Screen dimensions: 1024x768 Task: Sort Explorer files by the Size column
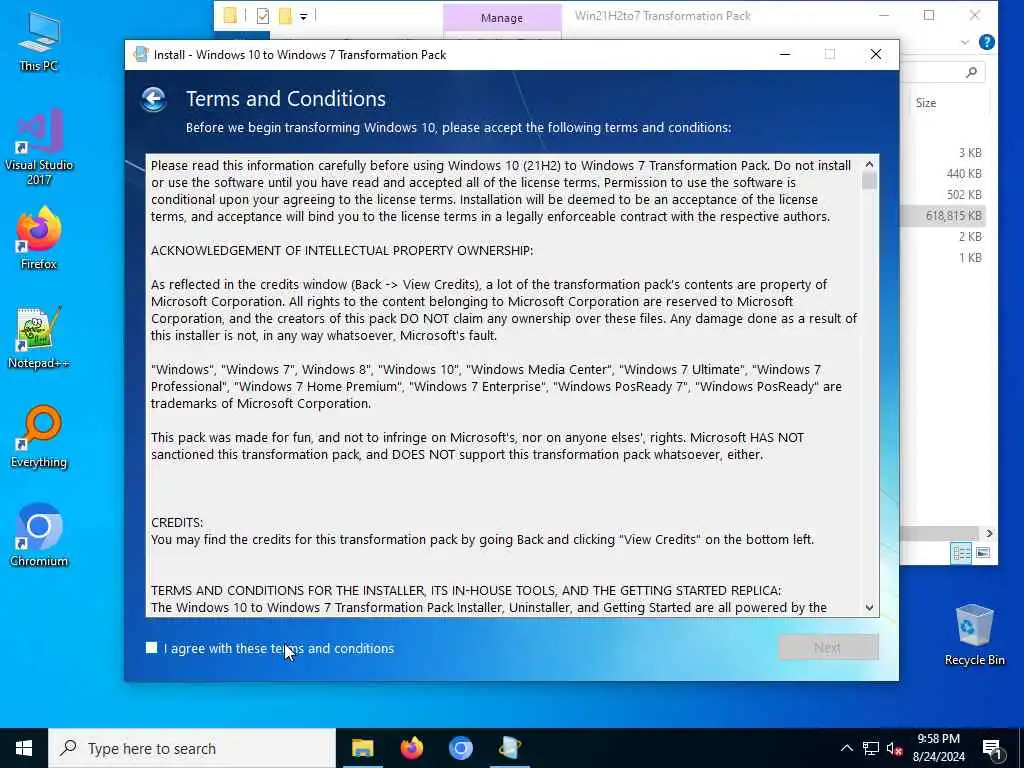(x=925, y=103)
